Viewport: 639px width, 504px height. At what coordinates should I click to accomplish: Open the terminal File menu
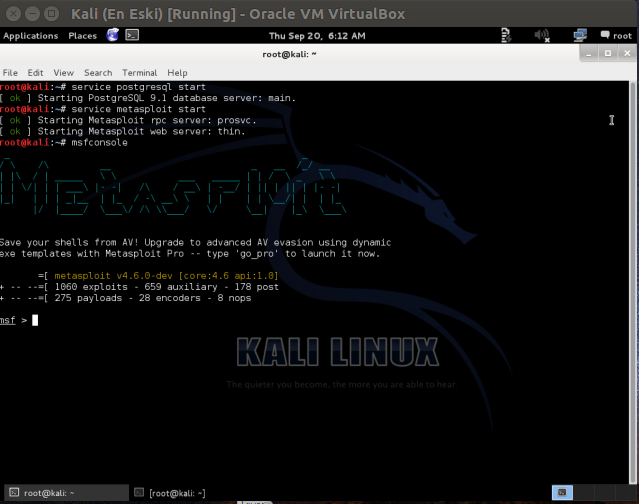point(10,73)
